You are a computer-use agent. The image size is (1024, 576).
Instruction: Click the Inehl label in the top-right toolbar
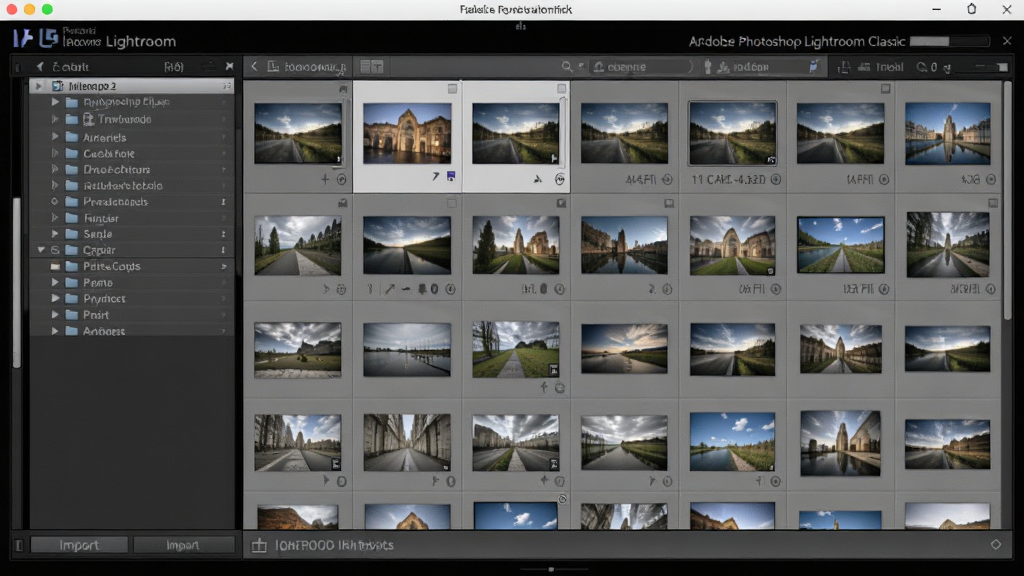pyautogui.click(x=889, y=67)
